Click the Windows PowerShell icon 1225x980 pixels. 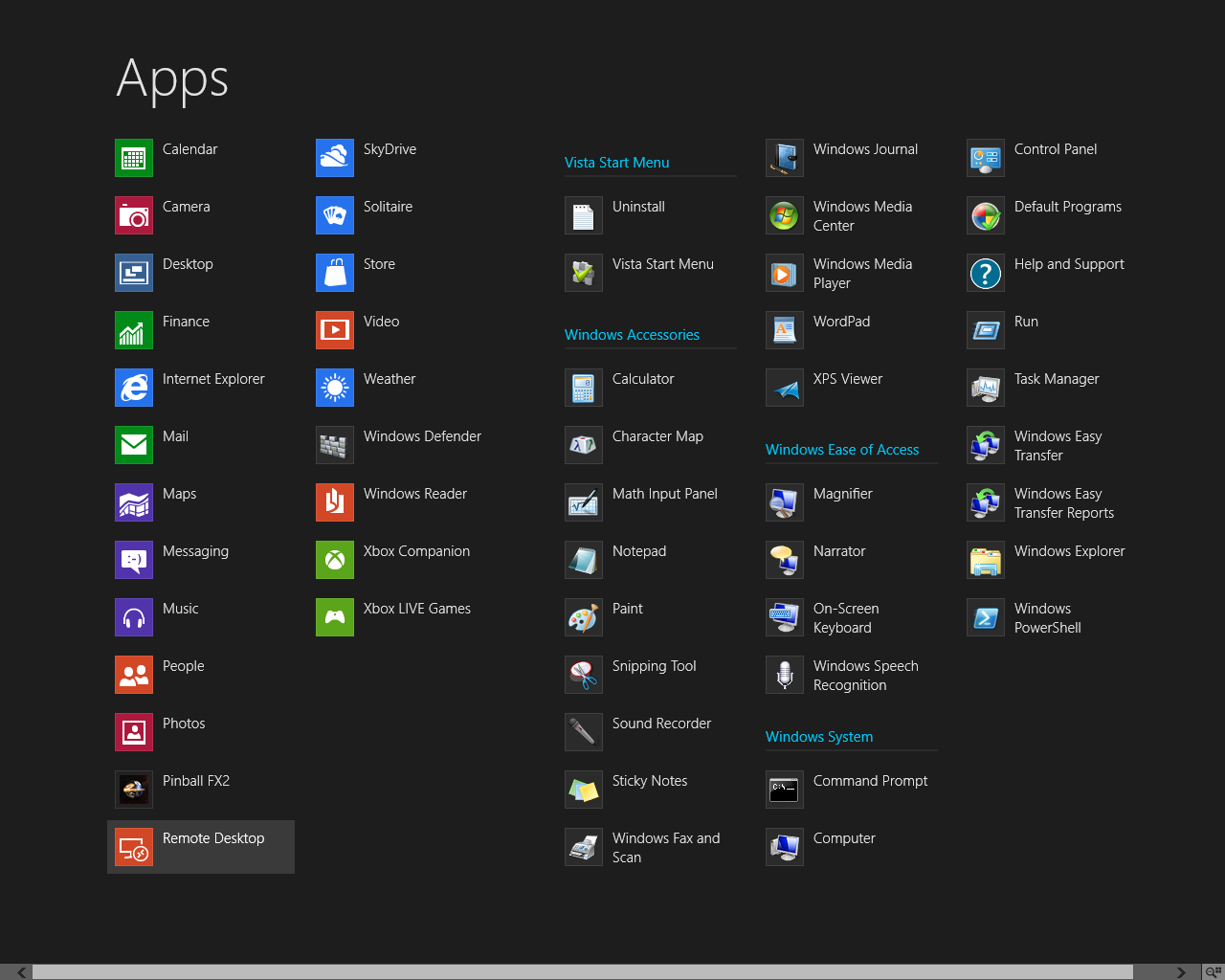tap(986, 617)
